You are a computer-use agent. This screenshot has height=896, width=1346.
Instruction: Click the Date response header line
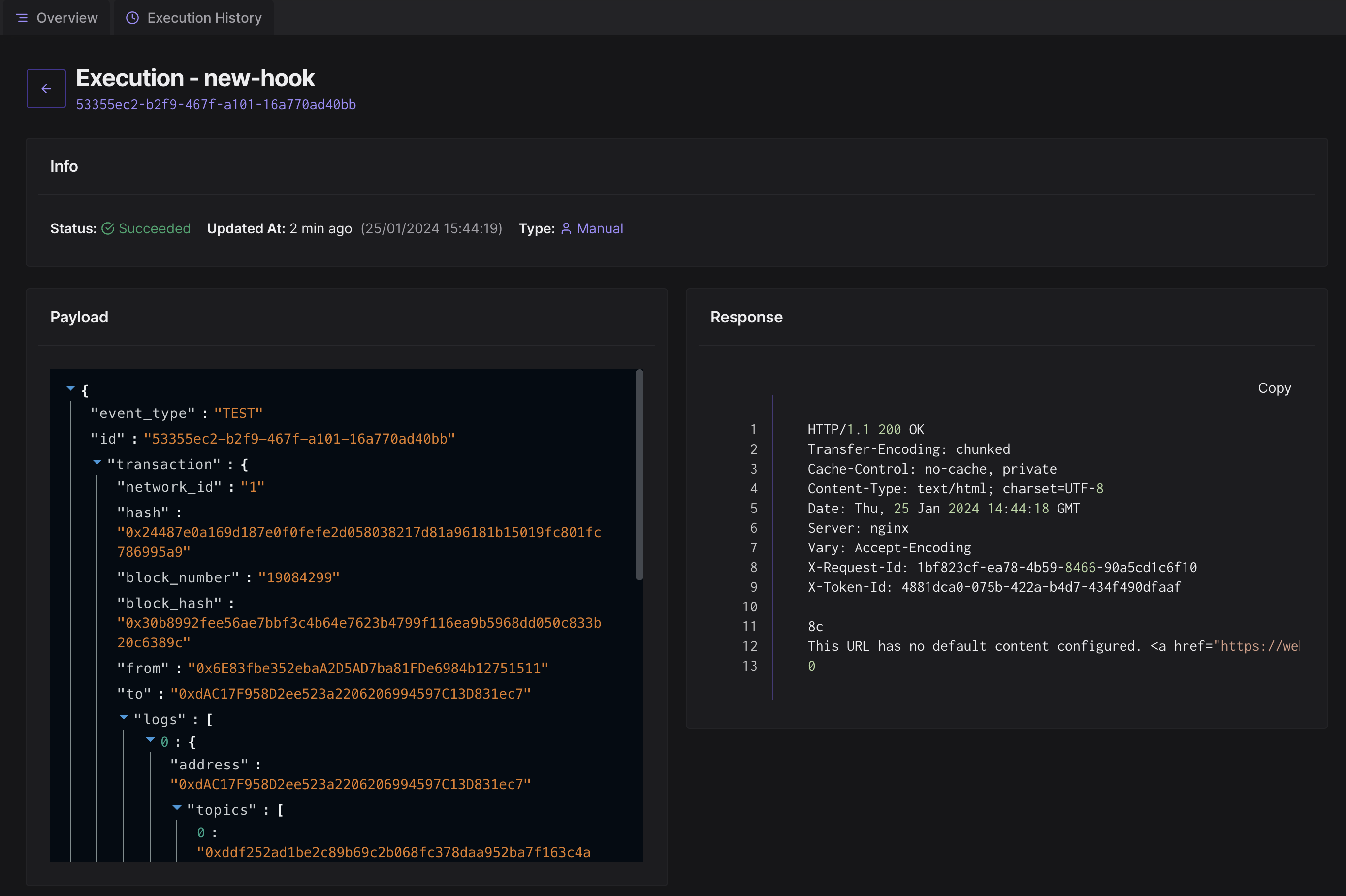click(943, 509)
